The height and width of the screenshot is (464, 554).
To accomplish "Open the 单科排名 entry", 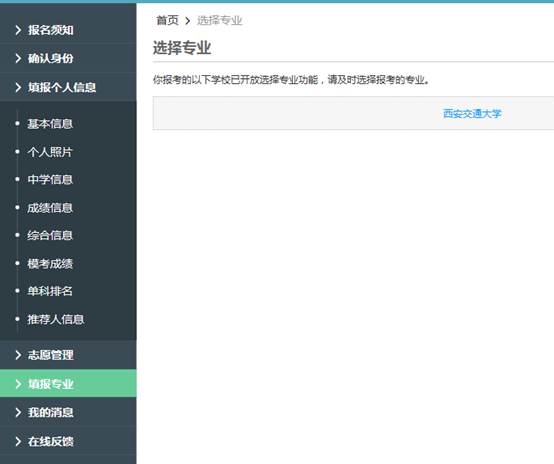I will [x=50, y=291].
